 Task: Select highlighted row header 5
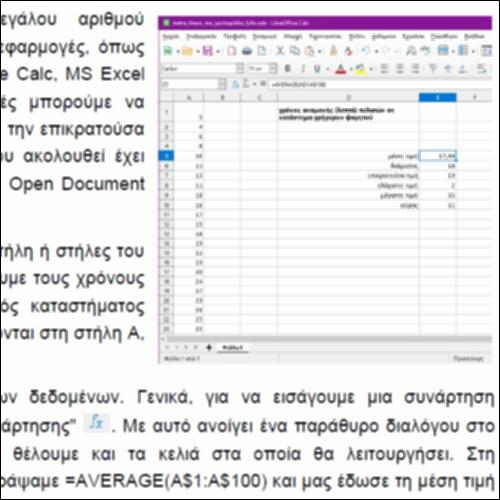tap(166, 156)
